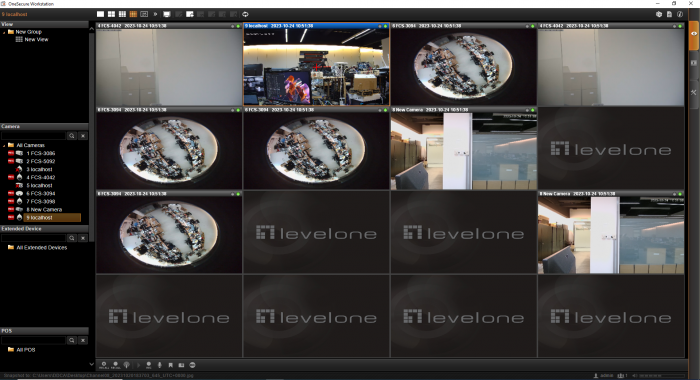Click Extended Device search magnifier button

71,238
